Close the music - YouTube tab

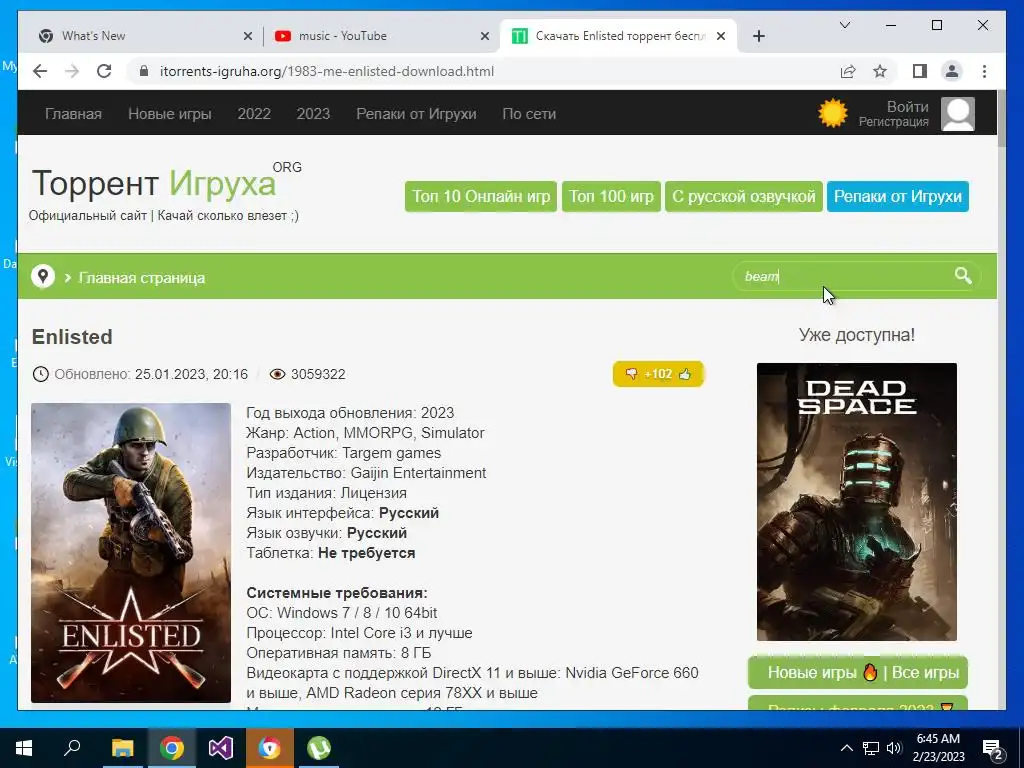click(x=485, y=36)
